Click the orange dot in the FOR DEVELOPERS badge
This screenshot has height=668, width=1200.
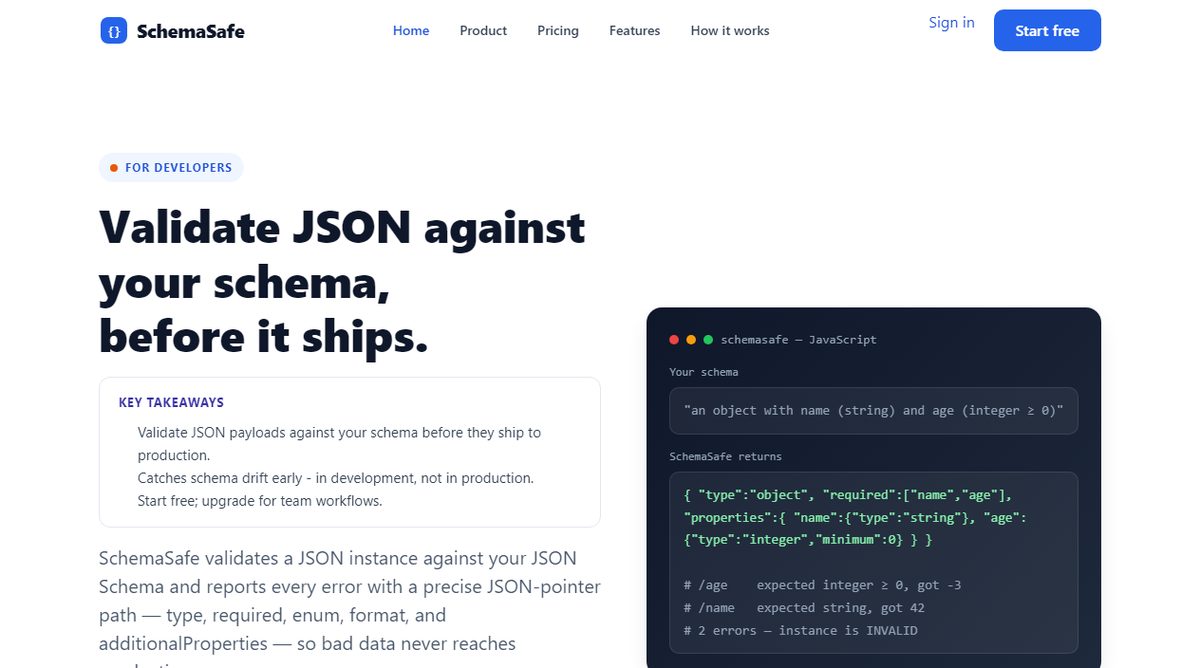pyautogui.click(x=114, y=168)
